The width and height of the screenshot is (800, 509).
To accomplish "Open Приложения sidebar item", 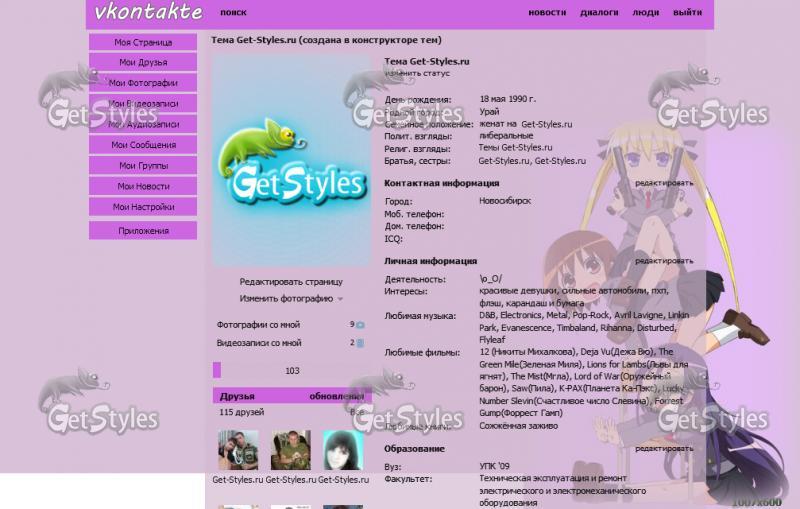I will click(x=143, y=231).
